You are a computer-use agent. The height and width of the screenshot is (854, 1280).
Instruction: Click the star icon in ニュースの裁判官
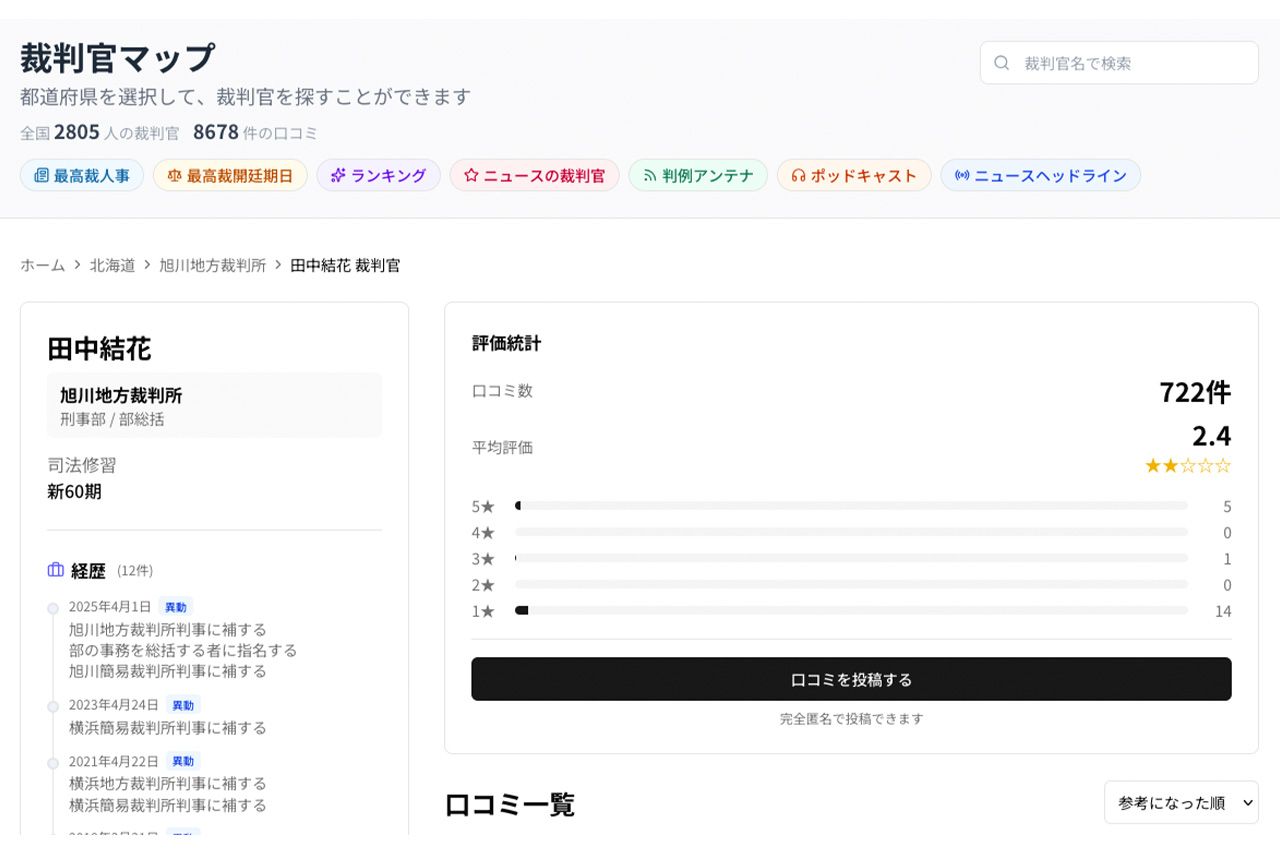471,175
